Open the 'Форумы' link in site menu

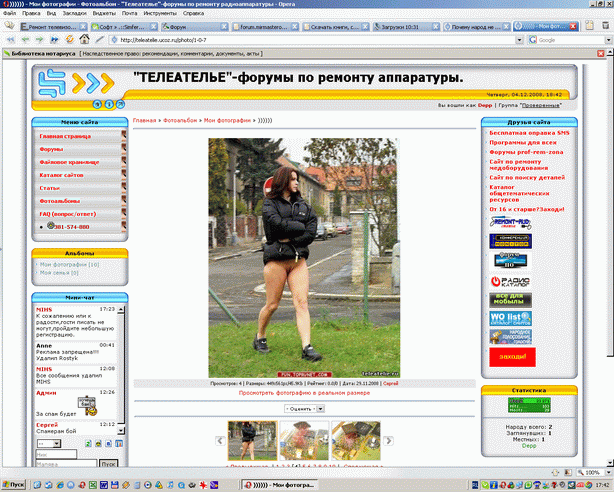click(x=51, y=148)
